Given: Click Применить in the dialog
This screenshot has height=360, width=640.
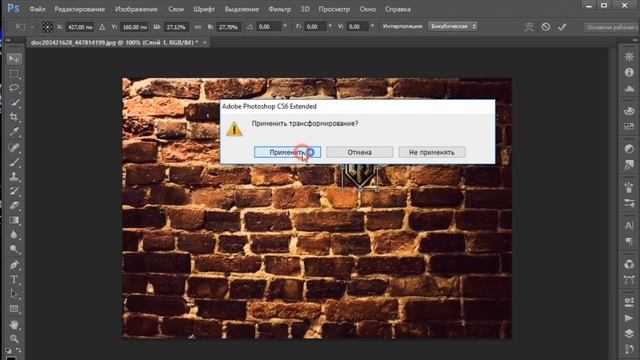Looking at the screenshot, I should pos(287,152).
